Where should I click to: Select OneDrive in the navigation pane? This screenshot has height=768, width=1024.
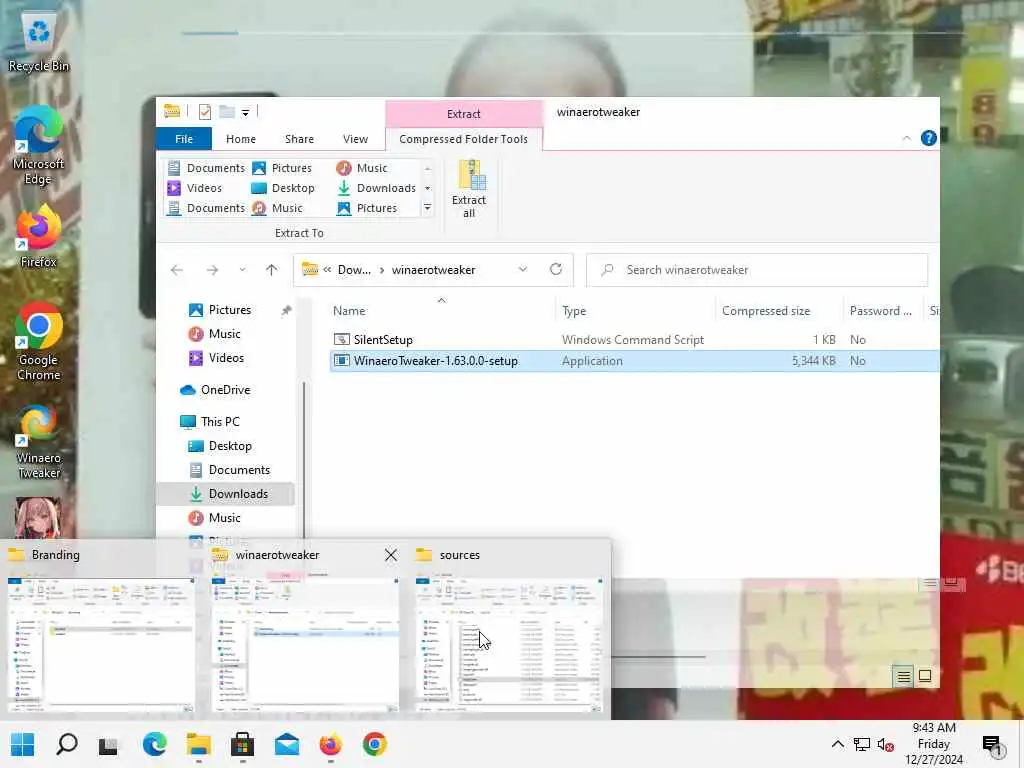(225, 390)
